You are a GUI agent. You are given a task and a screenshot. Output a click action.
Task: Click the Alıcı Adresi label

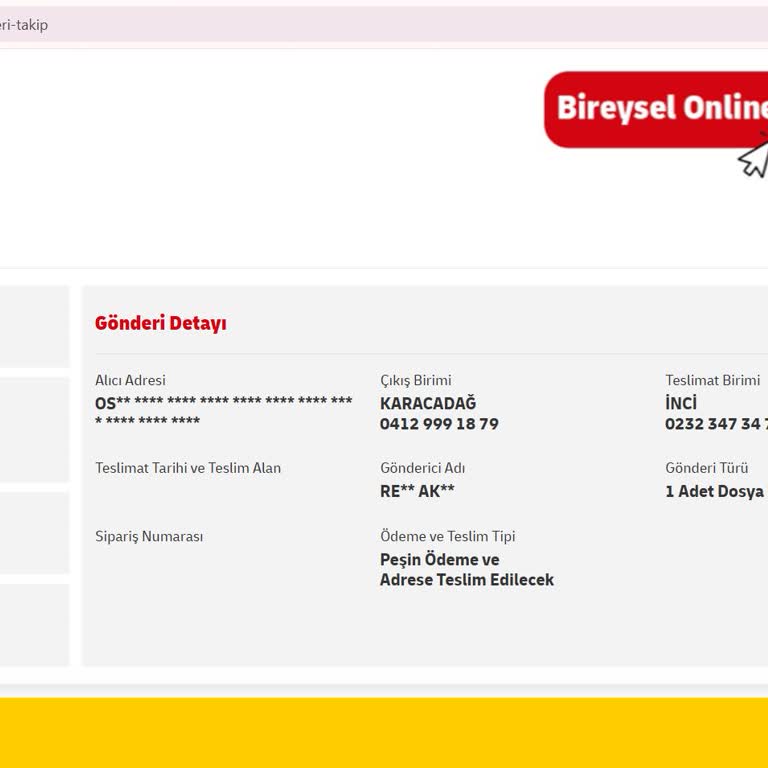[130, 380]
